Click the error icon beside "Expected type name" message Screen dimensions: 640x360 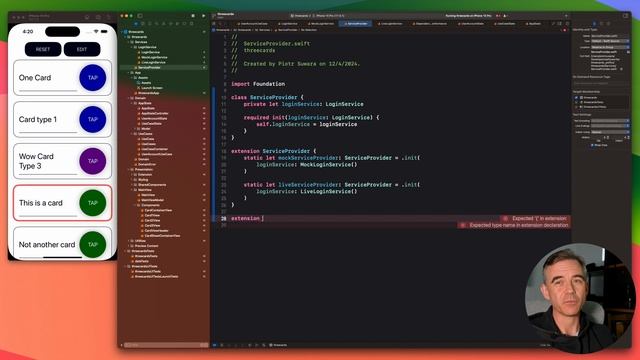pyautogui.click(x=462, y=225)
